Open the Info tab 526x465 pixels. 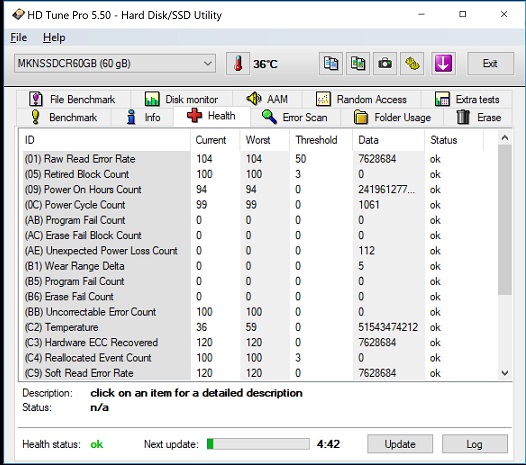click(143, 117)
